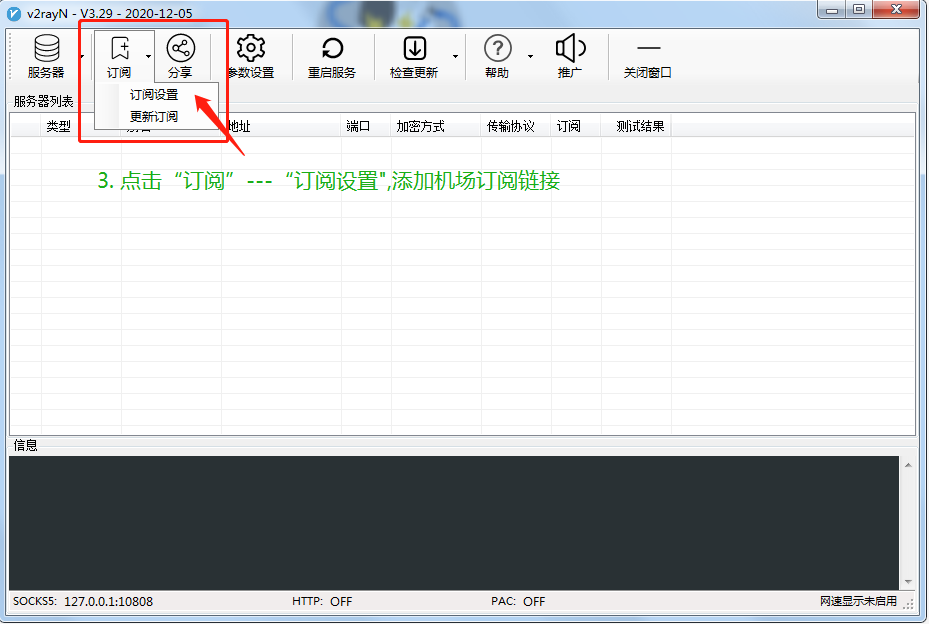The width and height of the screenshot is (929, 624).
Task: Expand the dropdown arrow beside 检查更新
Action: 455,56
